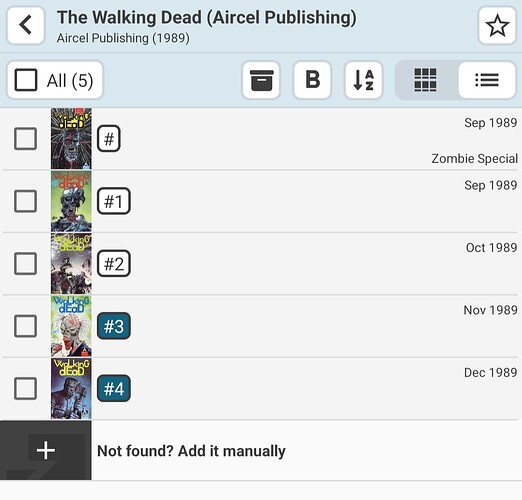The height and width of the screenshot is (500, 522).
Task: Tap the #1 issue number badge
Action: tap(114, 201)
